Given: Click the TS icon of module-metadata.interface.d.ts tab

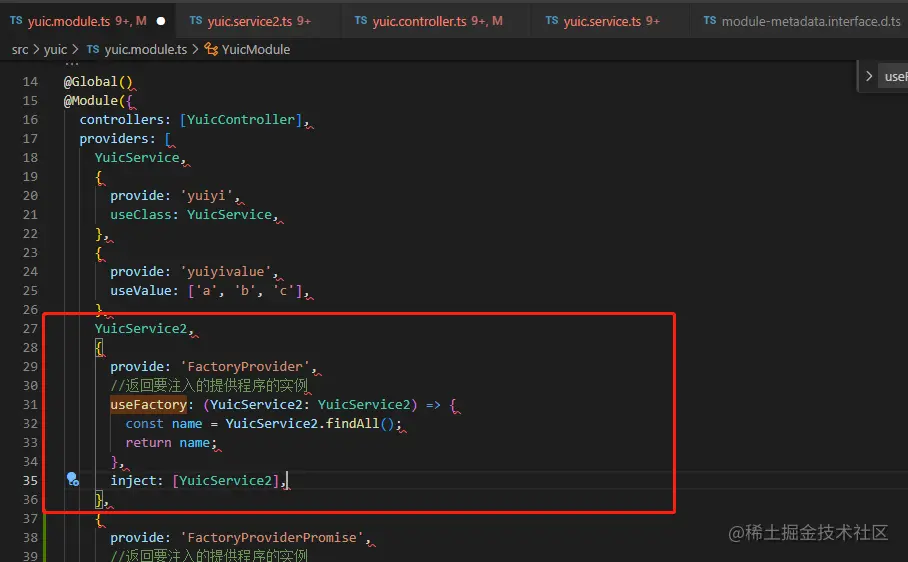Looking at the screenshot, I should point(710,21).
